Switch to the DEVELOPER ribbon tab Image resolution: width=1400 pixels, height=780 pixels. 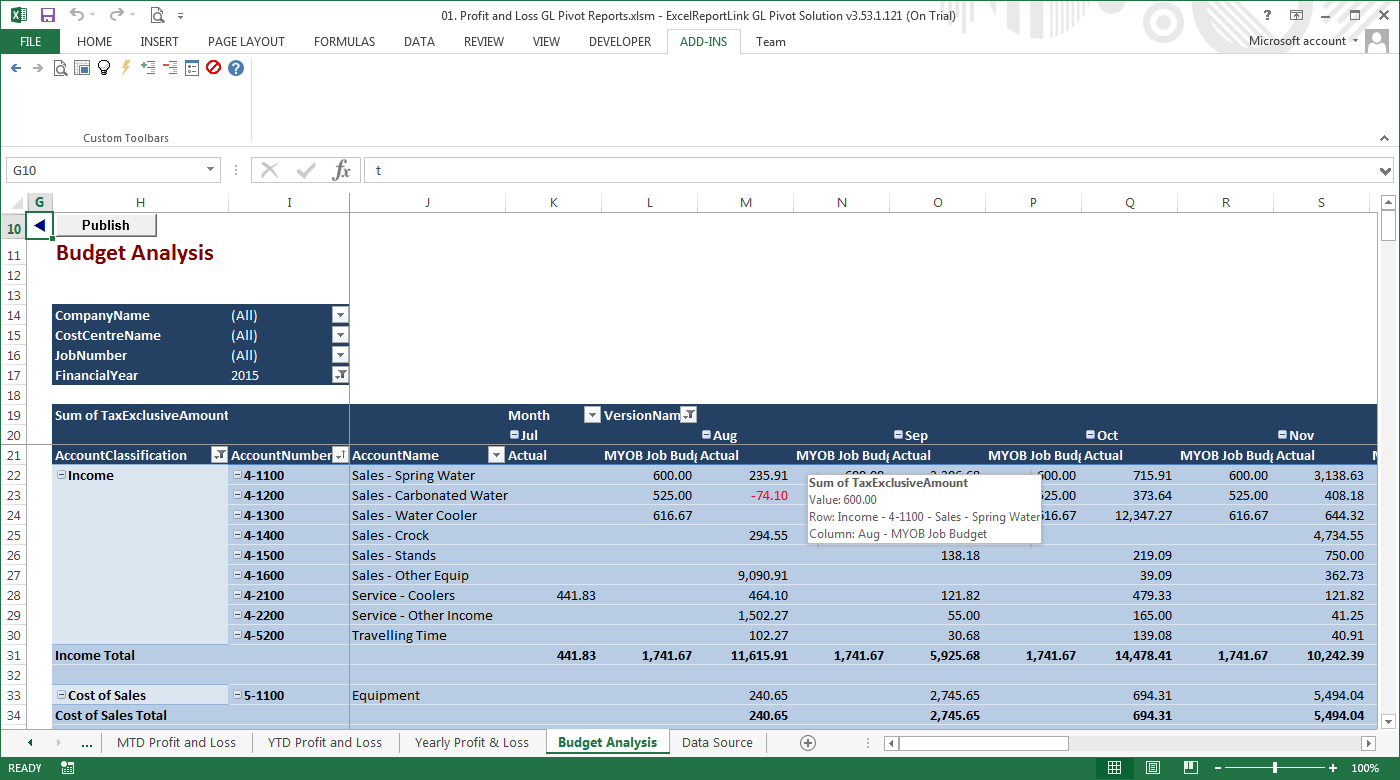(620, 41)
